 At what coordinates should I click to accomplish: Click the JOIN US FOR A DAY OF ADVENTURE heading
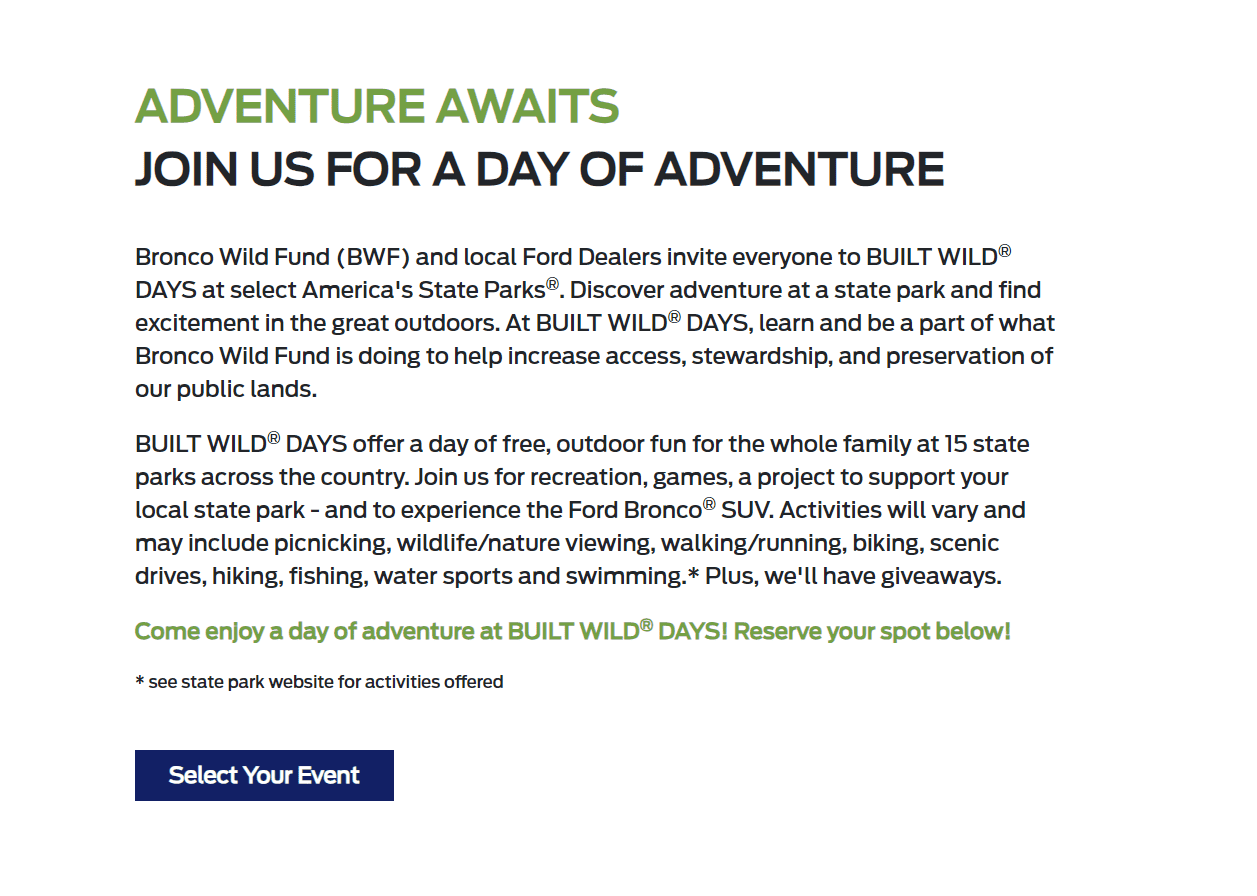pos(540,169)
